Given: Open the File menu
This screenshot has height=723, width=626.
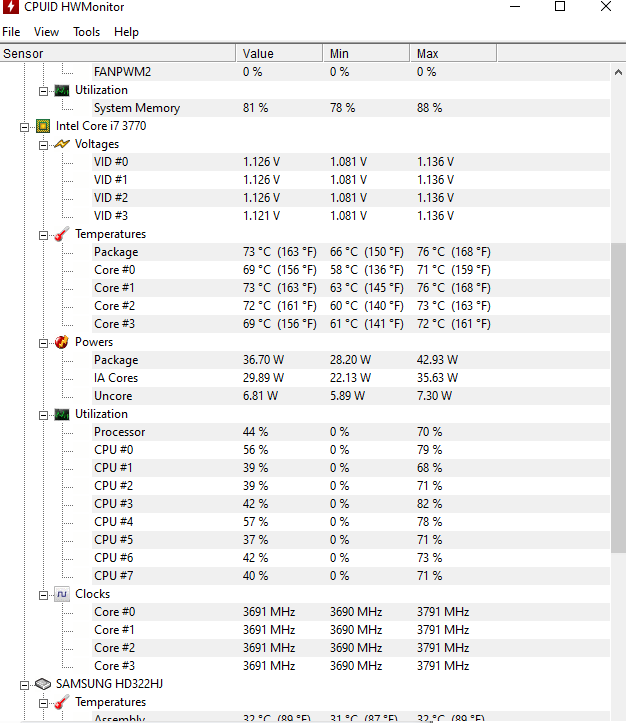Looking at the screenshot, I should pos(11,32).
